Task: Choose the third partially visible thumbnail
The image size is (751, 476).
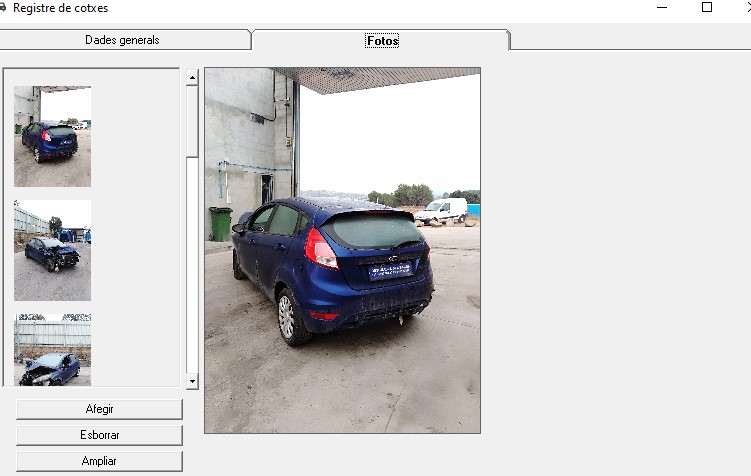Action: pyautogui.click(x=52, y=350)
